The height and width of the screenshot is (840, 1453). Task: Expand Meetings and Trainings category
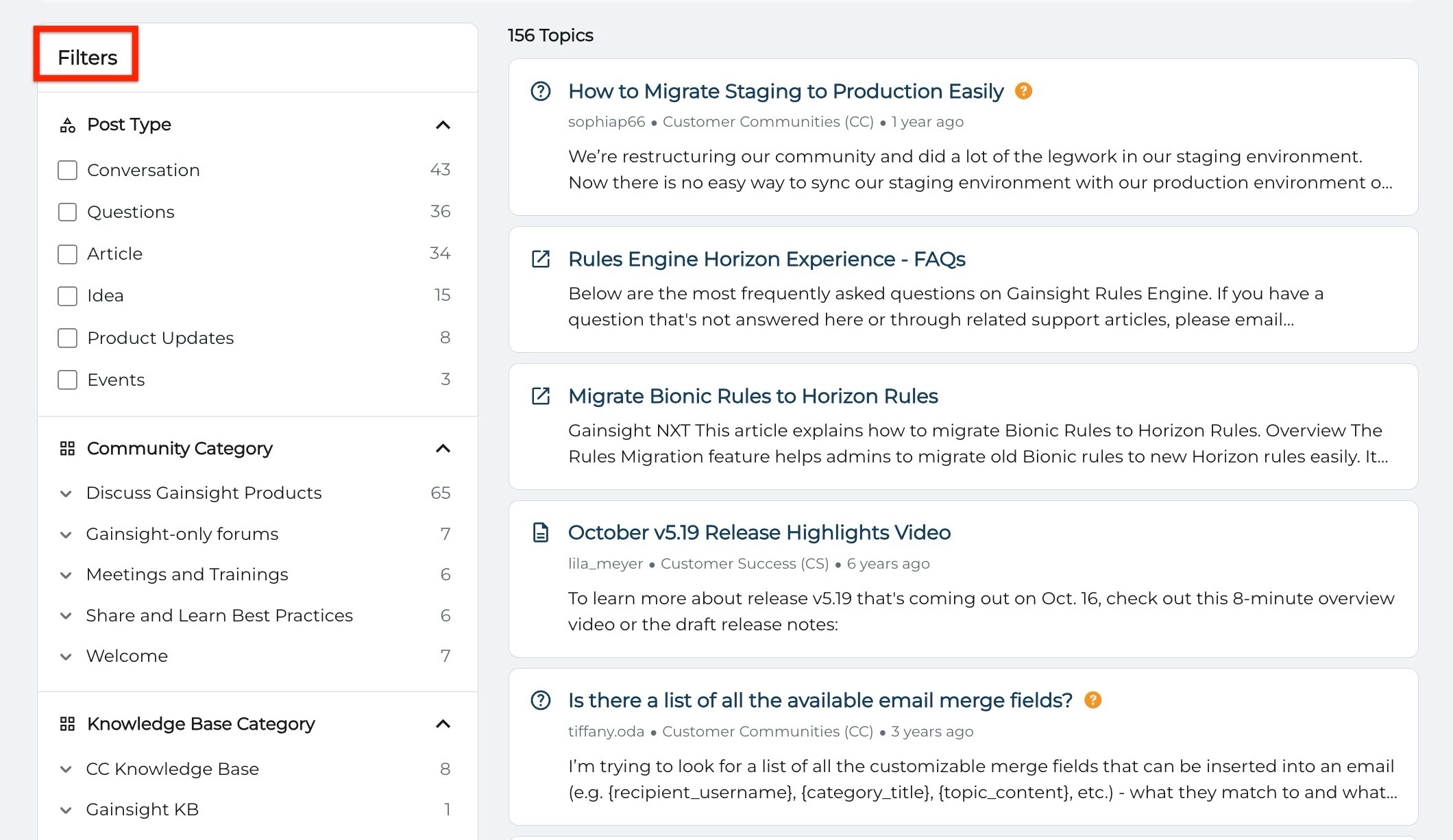66,575
